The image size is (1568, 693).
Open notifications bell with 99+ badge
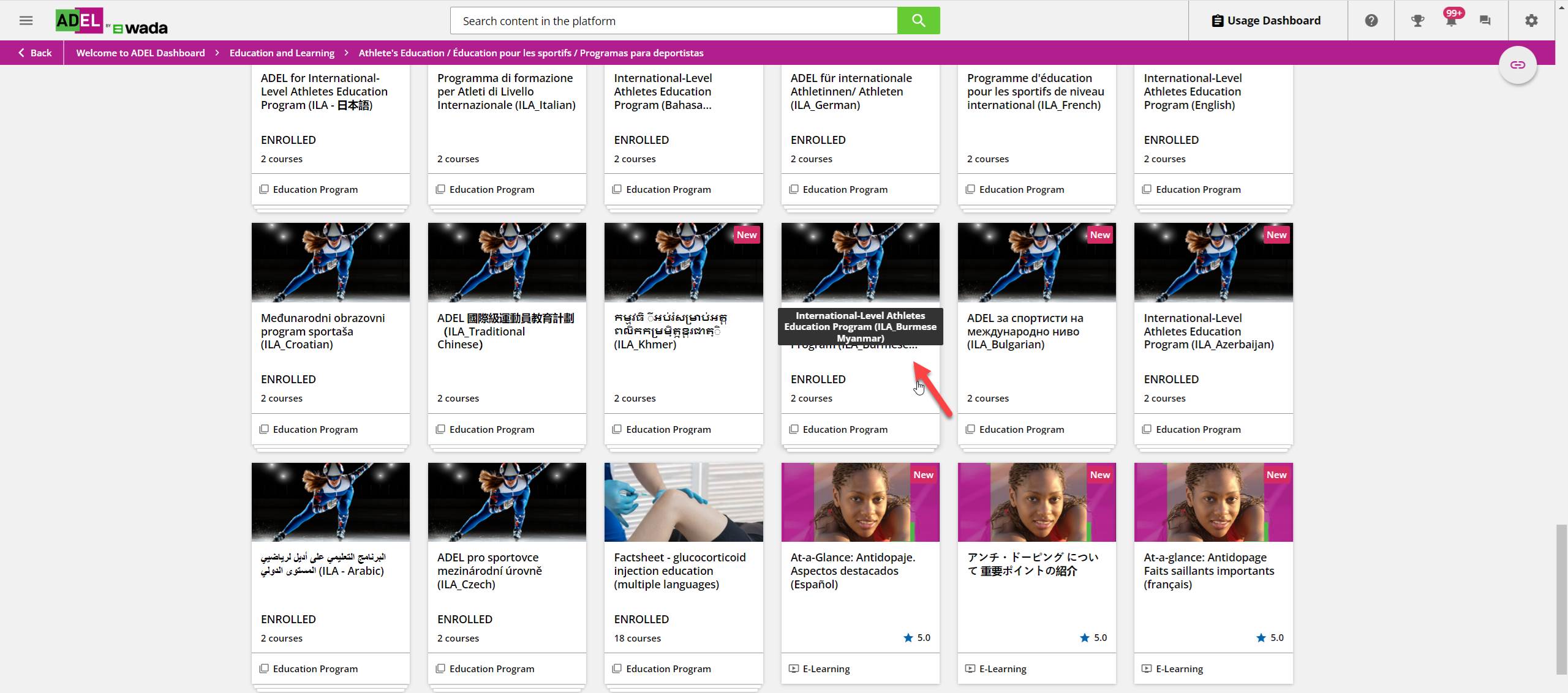tap(1452, 20)
